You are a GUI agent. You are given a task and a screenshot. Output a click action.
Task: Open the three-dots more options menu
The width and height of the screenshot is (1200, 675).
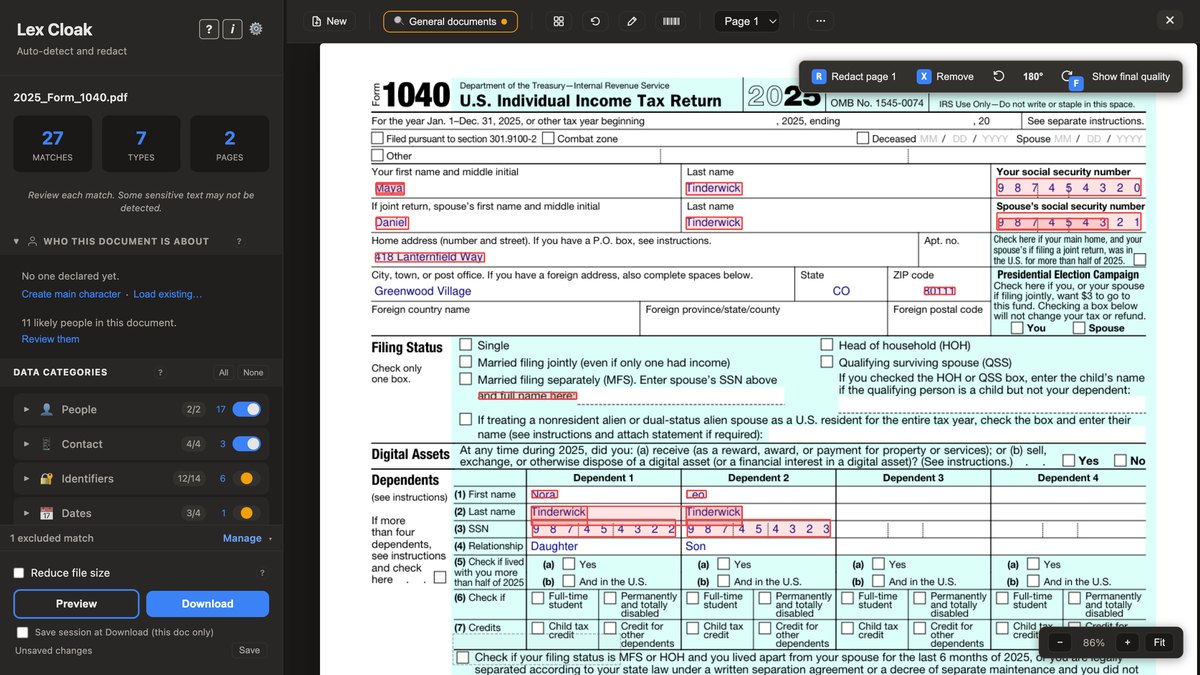coord(820,21)
